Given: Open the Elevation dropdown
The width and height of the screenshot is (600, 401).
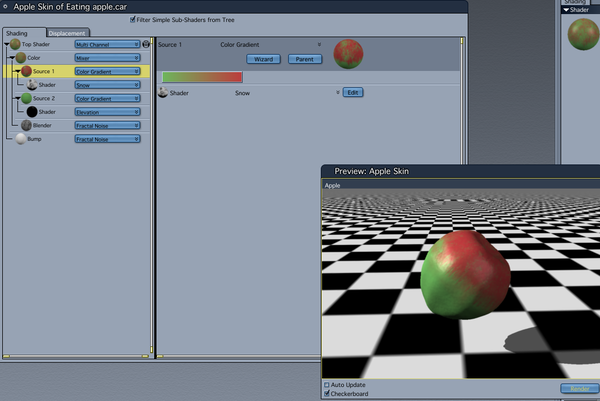Looking at the screenshot, I should tap(108, 112).
